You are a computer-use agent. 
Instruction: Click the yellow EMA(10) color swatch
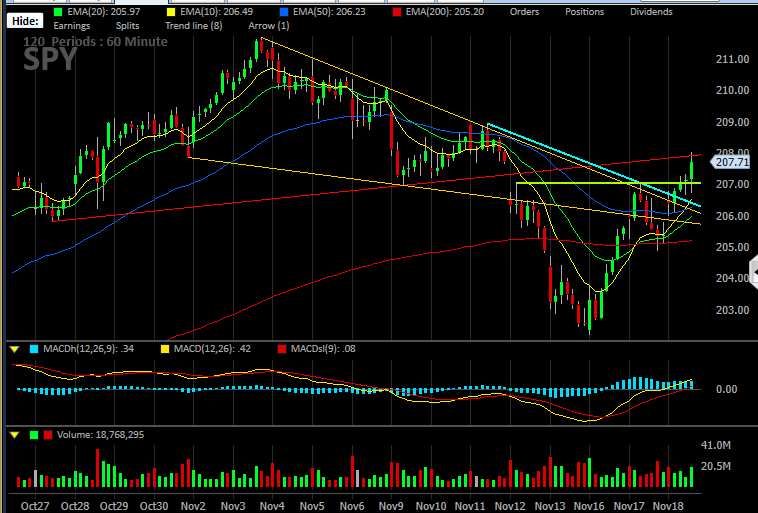tap(171, 12)
